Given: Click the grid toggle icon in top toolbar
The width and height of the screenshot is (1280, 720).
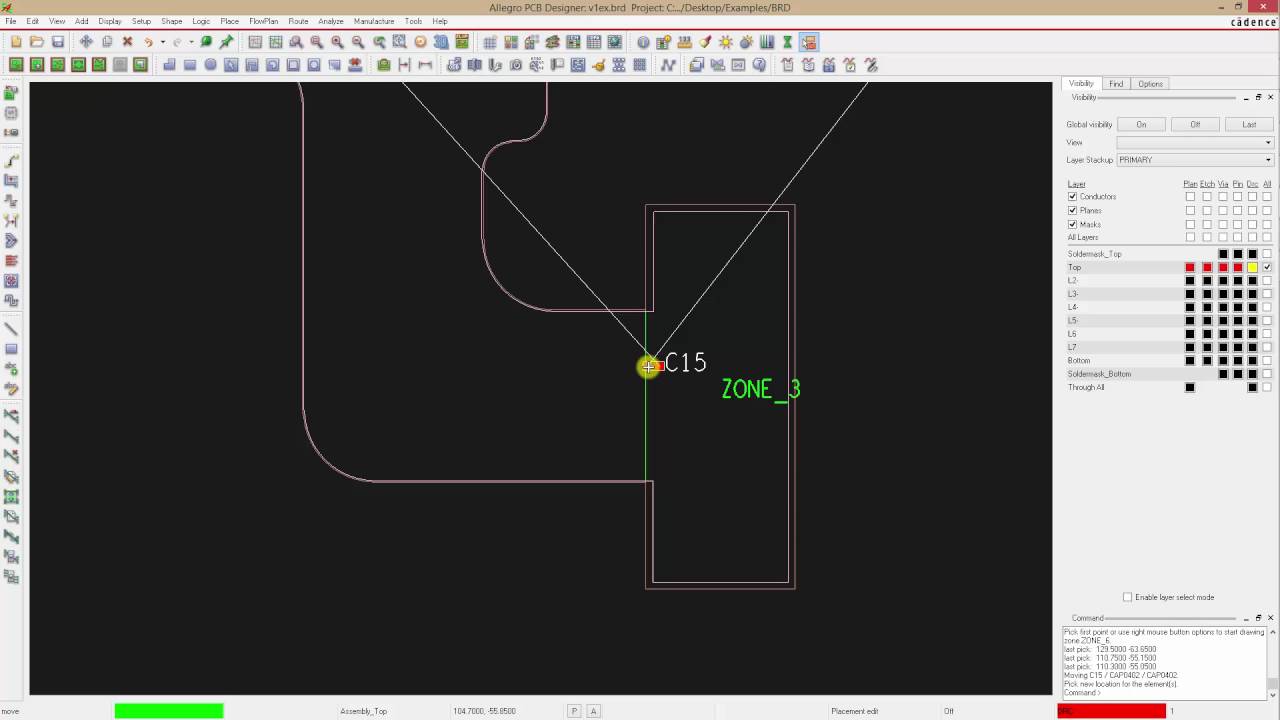Looking at the screenshot, I should click(490, 42).
